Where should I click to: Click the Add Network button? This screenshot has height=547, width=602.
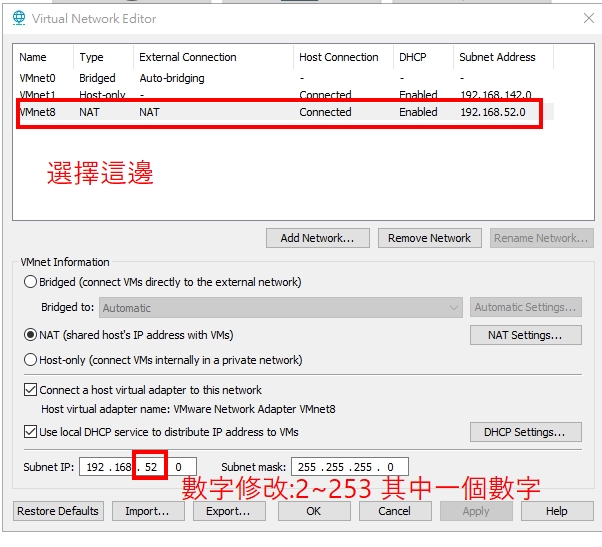pos(317,238)
